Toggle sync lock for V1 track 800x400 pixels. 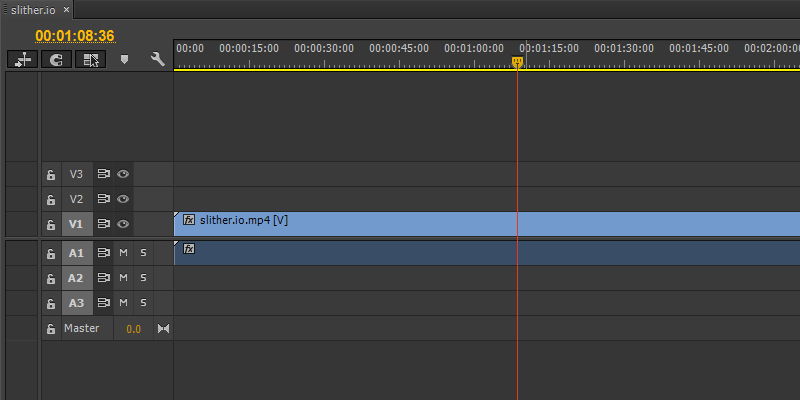(x=104, y=224)
